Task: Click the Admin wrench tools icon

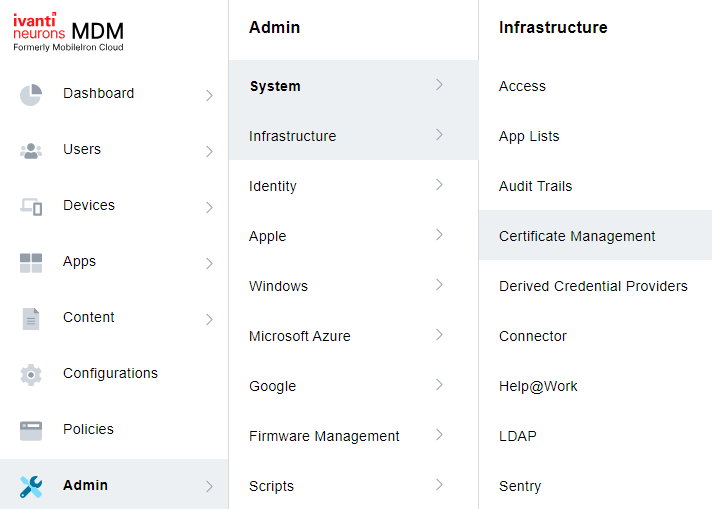Action: click(31, 486)
